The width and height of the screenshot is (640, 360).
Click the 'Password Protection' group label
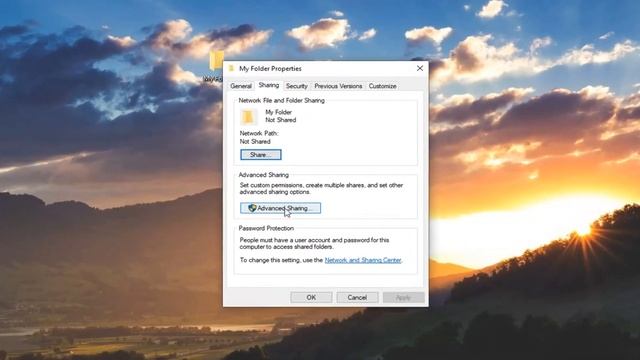pos(266,228)
